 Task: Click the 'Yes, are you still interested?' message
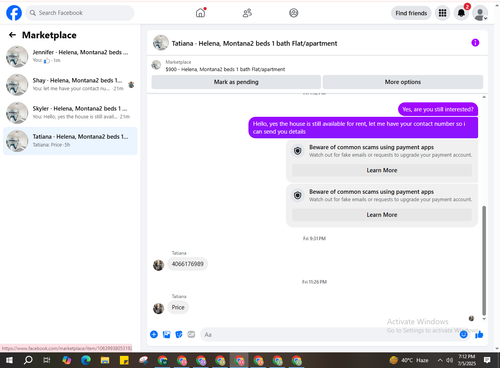click(x=438, y=109)
